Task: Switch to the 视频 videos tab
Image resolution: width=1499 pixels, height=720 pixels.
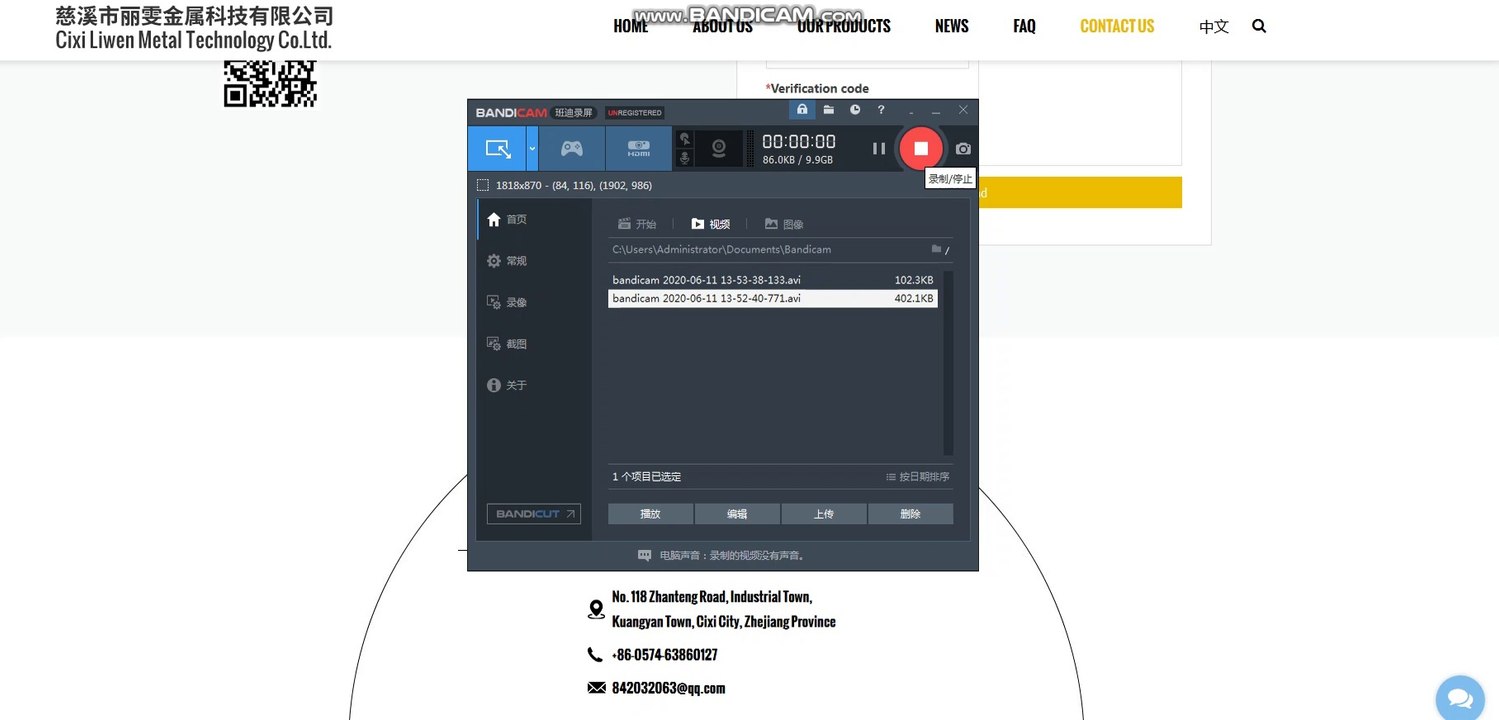Action: click(x=711, y=224)
